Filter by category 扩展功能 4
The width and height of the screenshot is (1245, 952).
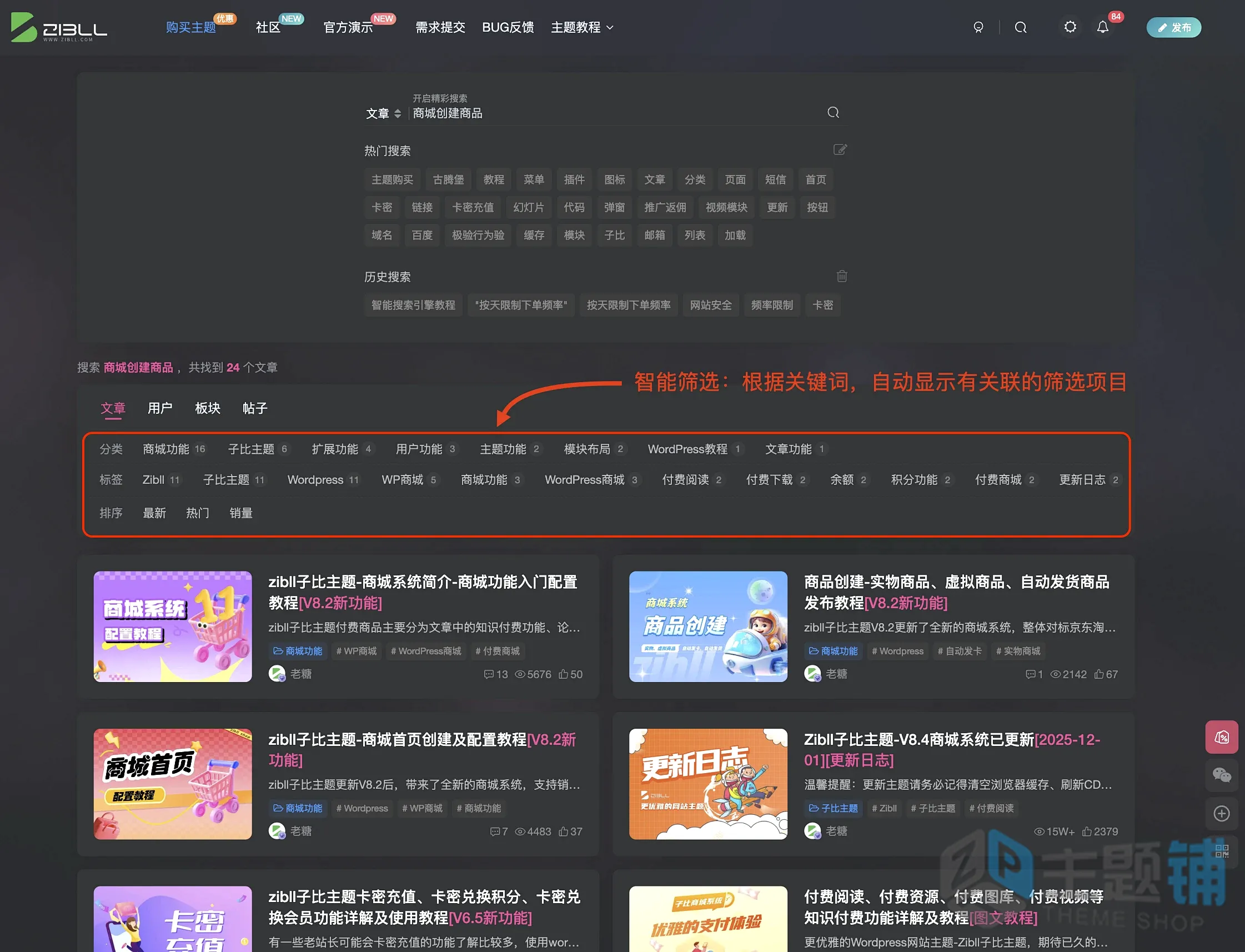342,449
